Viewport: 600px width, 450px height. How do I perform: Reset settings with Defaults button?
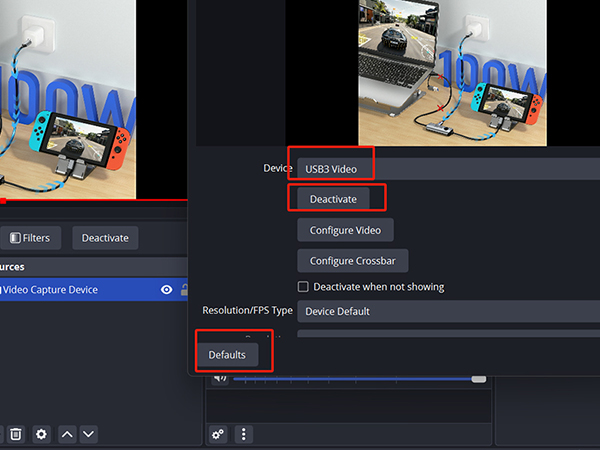(x=227, y=355)
